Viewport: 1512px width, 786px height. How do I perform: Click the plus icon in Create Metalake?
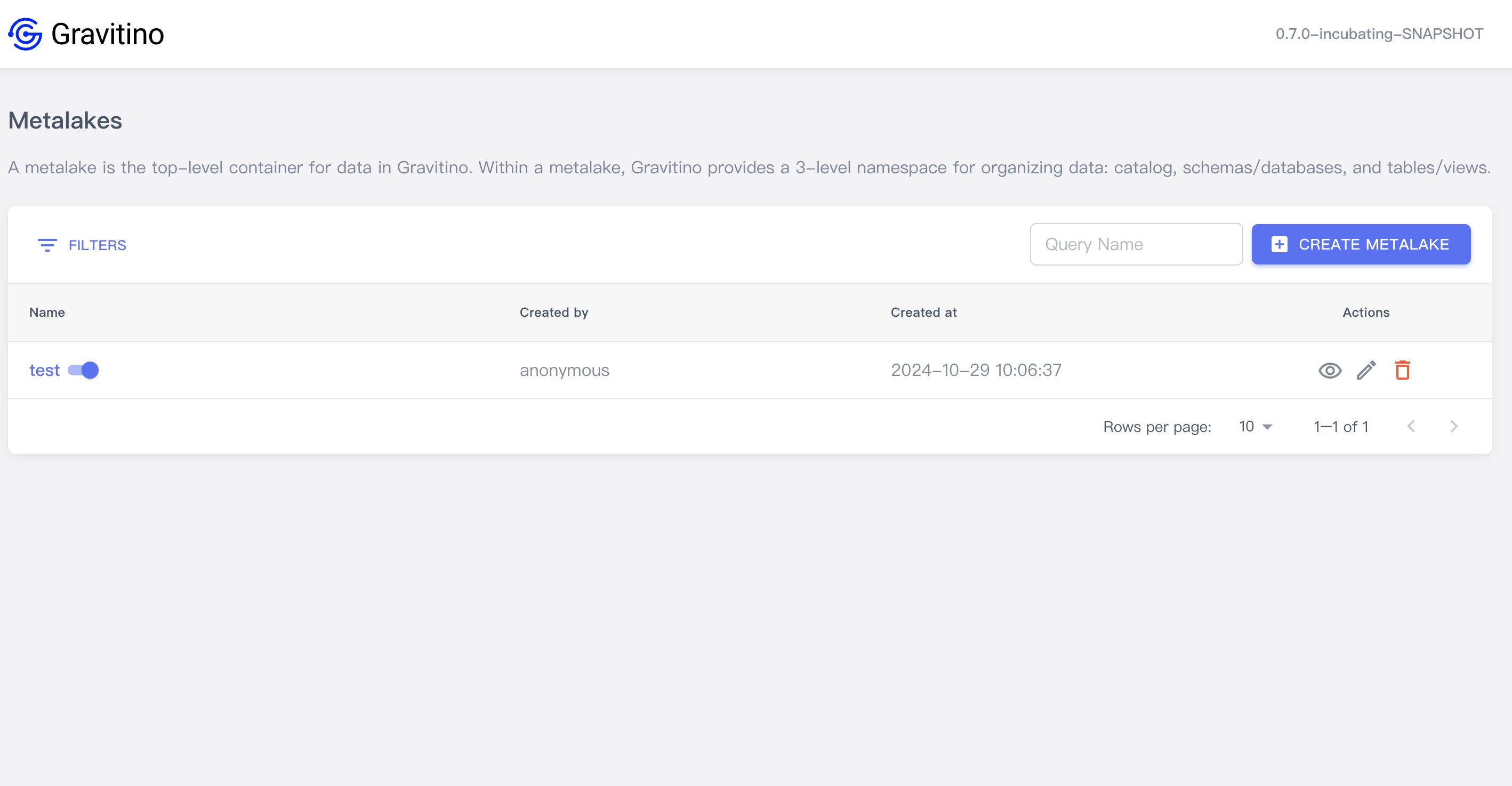pos(1279,244)
